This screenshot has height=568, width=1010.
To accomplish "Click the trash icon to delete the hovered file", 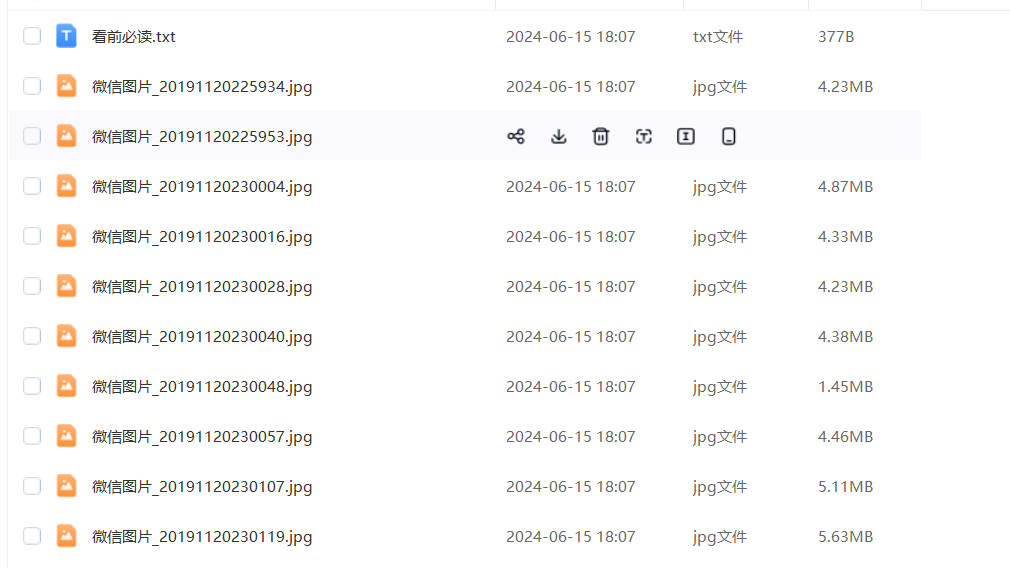I will (x=601, y=137).
